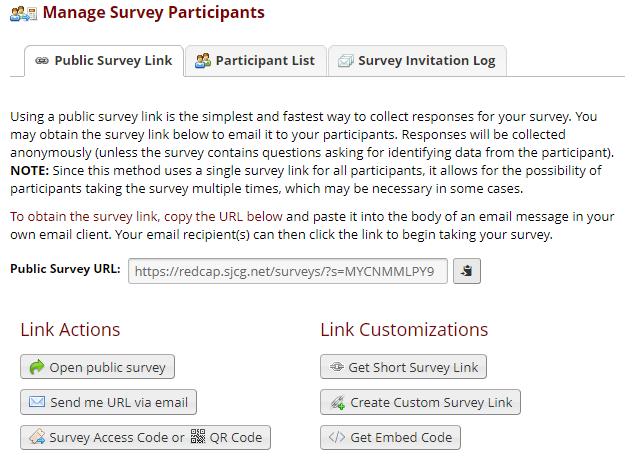
Task: Click inside the Public Survey URL field
Action: tap(288, 271)
